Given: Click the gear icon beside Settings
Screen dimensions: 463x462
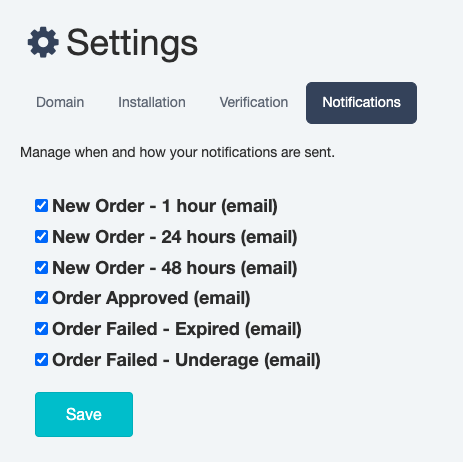Looking at the screenshot, I should click(x=43, y=42).
